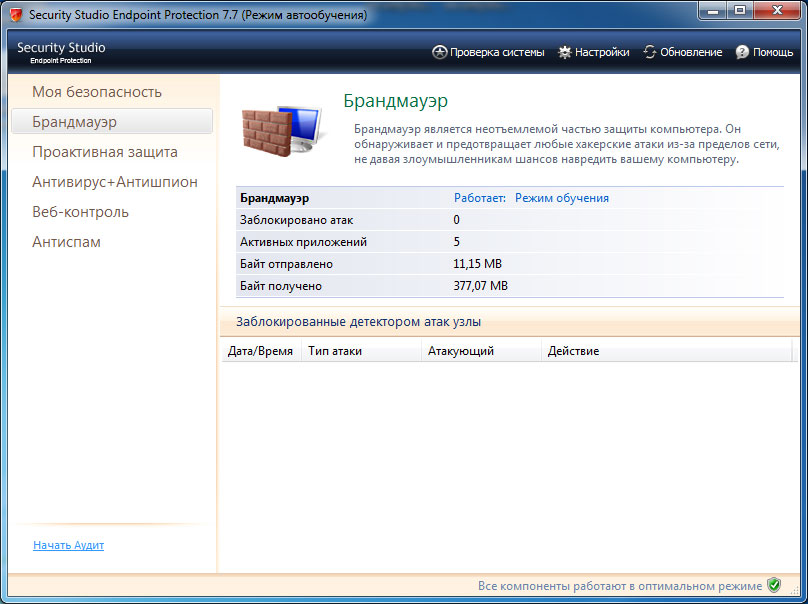The height and width of the screenshot is (604, 808).
Task: Open the Режим обучения link
Action: [x=561, y=197]
